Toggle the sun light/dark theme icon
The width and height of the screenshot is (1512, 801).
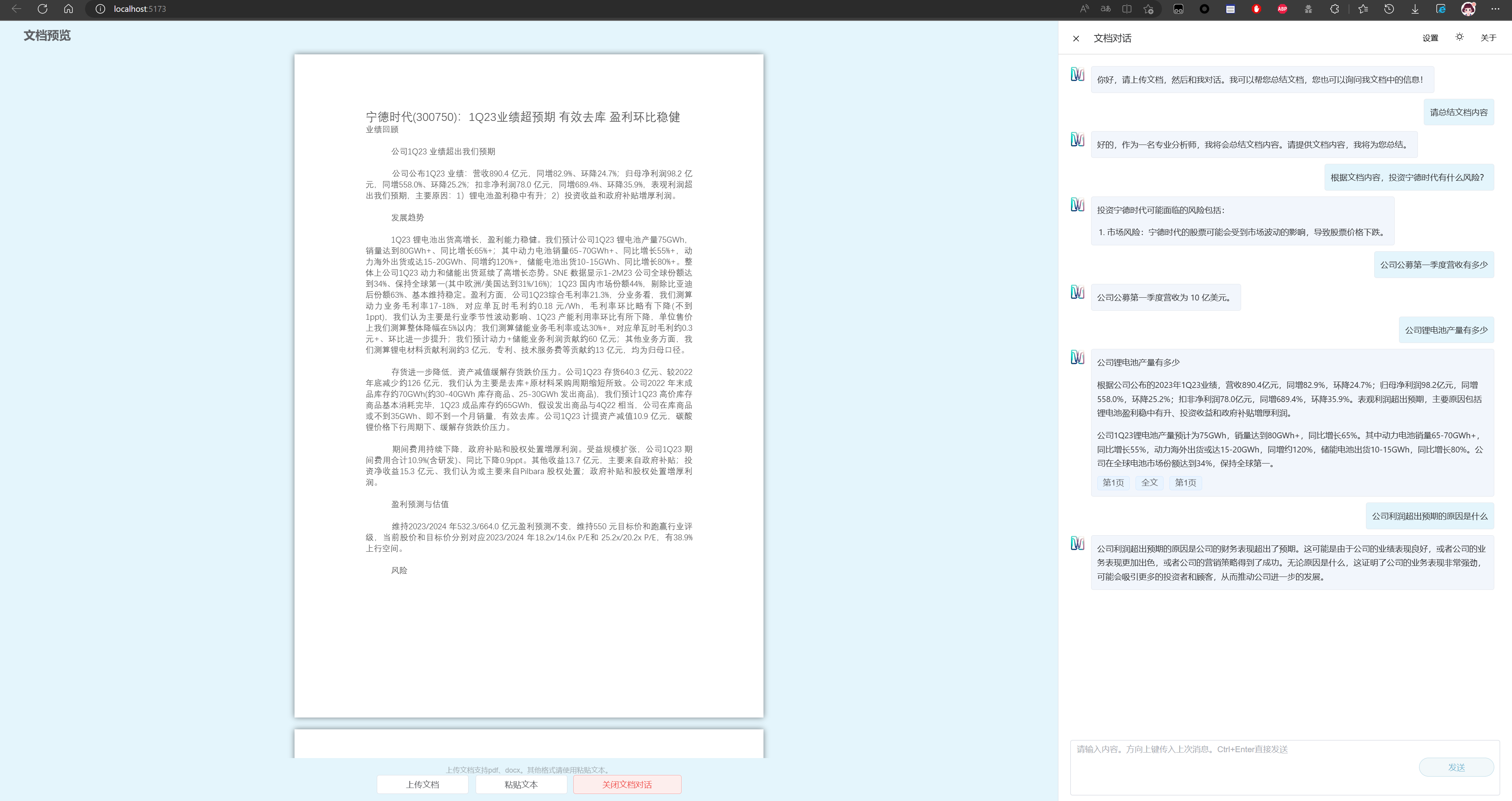1459,37
